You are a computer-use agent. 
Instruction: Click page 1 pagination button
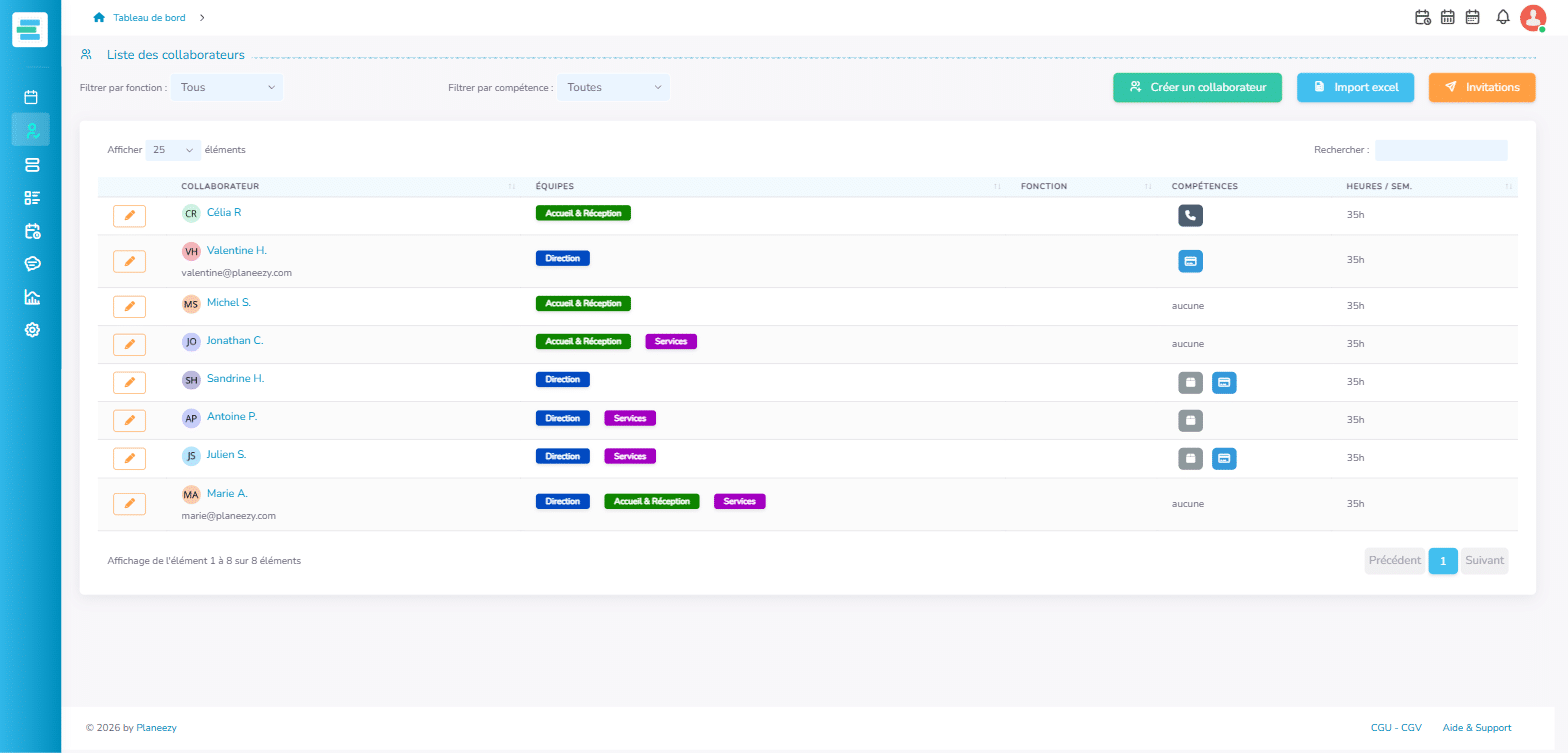point(1443,561)
